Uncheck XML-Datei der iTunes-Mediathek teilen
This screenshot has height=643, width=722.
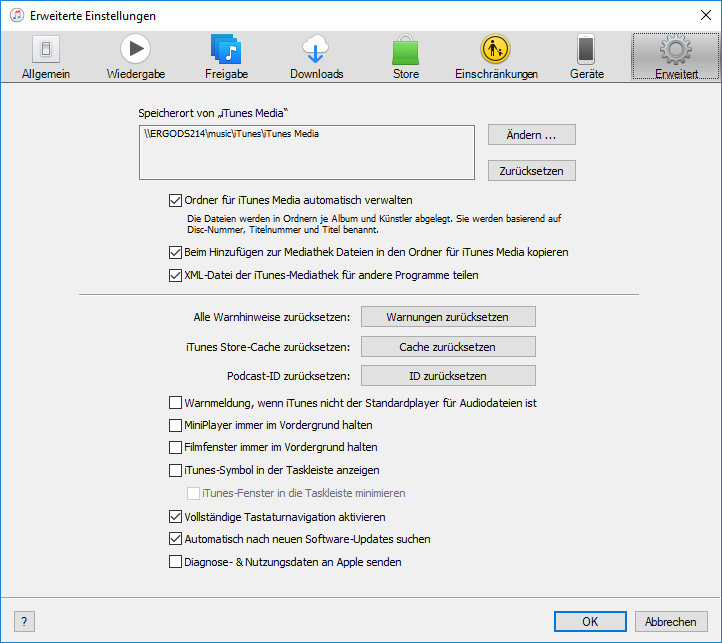point(175,275)
